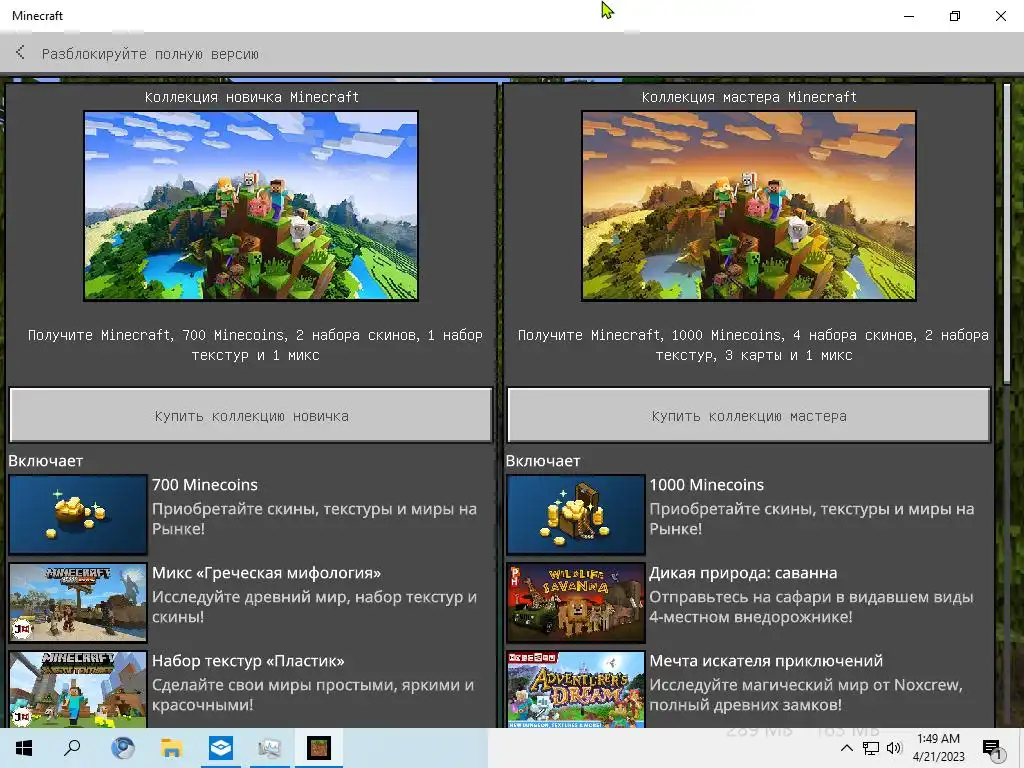Click Набор текстур «Пластик» title

(x=248, y=661)
